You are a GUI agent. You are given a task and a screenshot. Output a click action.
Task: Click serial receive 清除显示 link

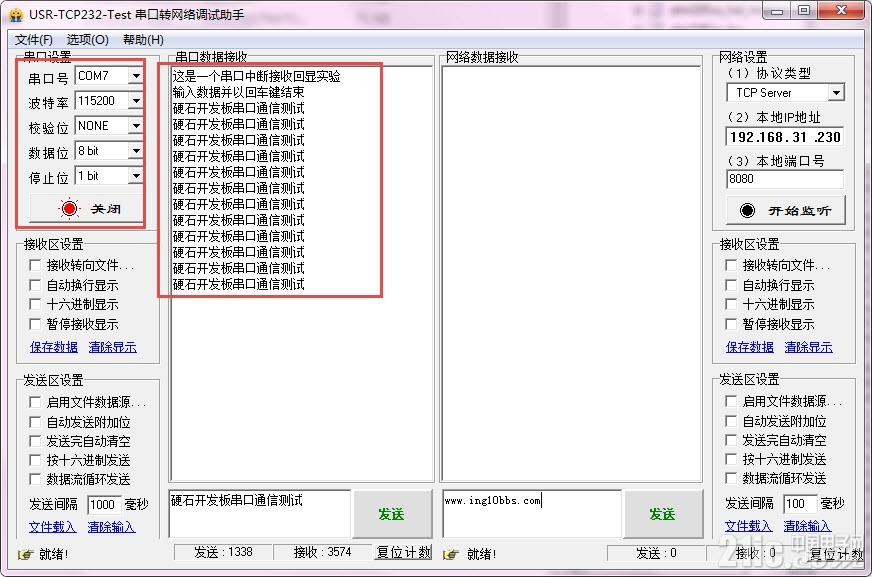pos(112,347)
